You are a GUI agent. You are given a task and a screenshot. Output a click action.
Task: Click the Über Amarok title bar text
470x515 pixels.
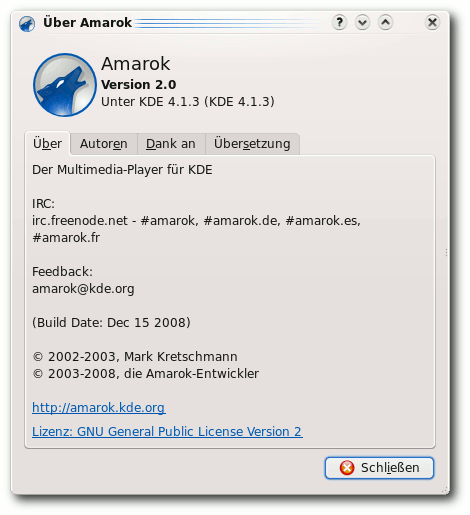[x=87, y=23]
